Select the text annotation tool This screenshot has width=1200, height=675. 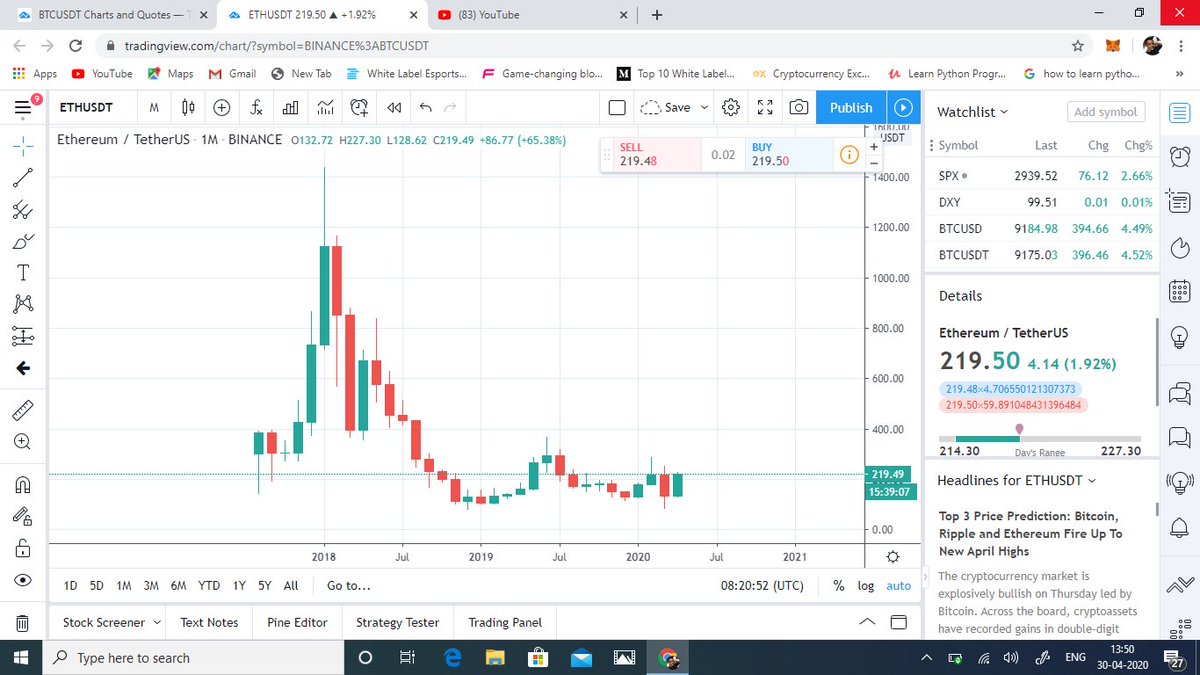pos(23,272)
